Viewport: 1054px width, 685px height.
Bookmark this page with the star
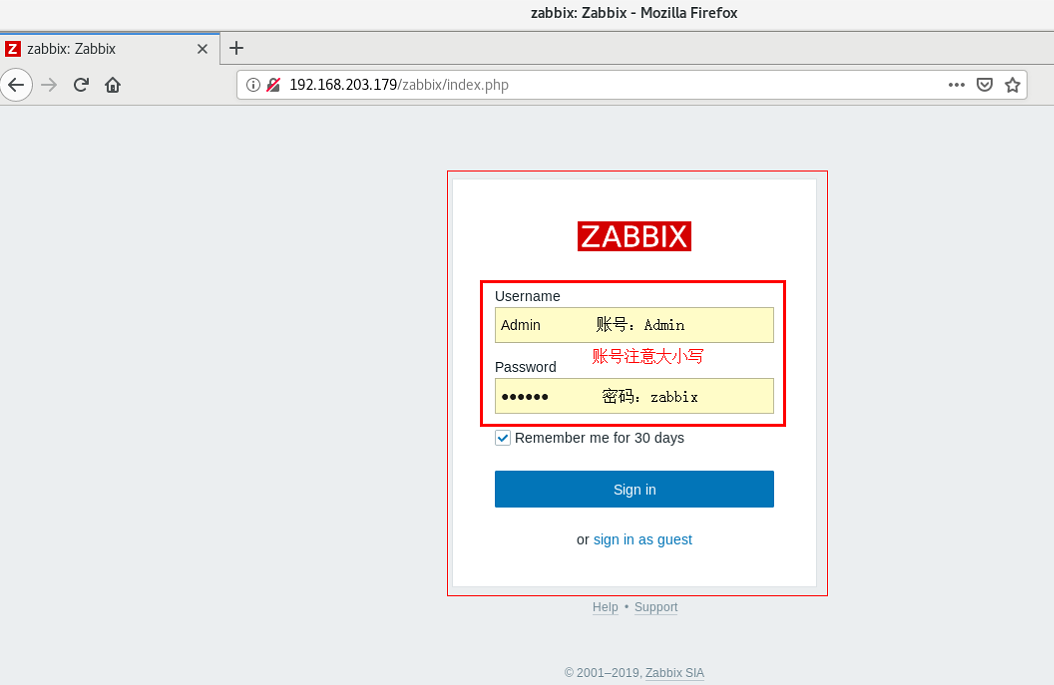(x=1012, y=85)
